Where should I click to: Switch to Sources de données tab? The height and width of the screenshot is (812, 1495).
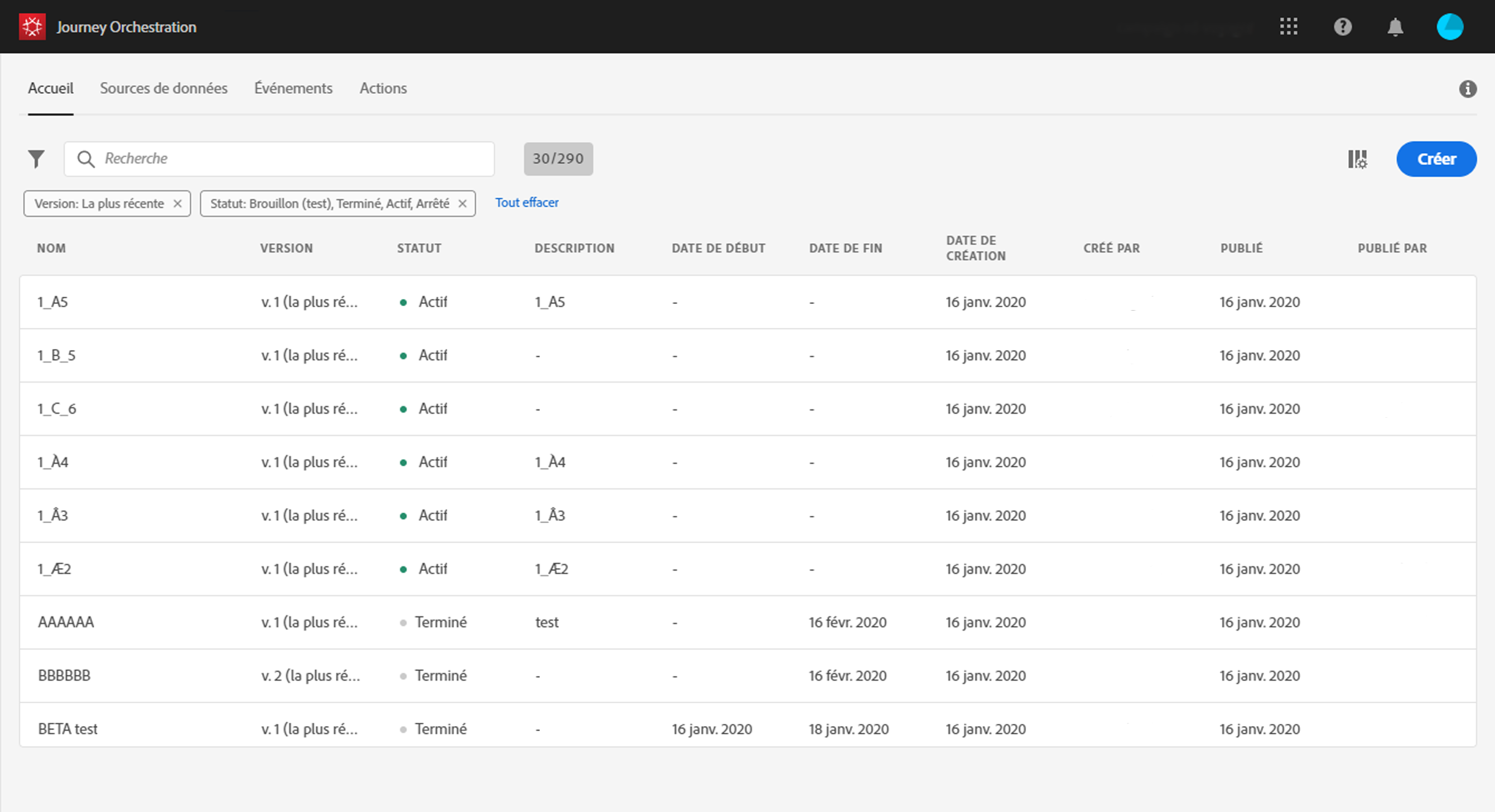pyautogui.click(x=163, y=88)
